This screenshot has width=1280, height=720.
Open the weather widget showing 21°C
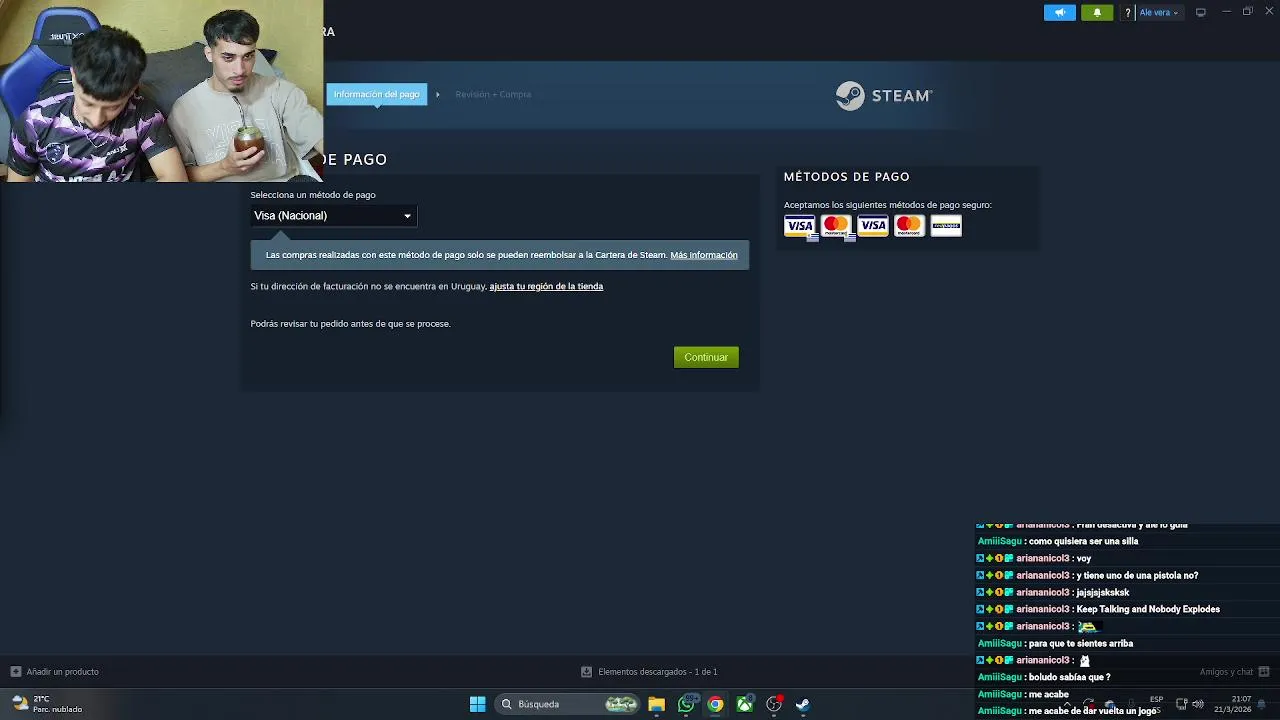[47, 704]
